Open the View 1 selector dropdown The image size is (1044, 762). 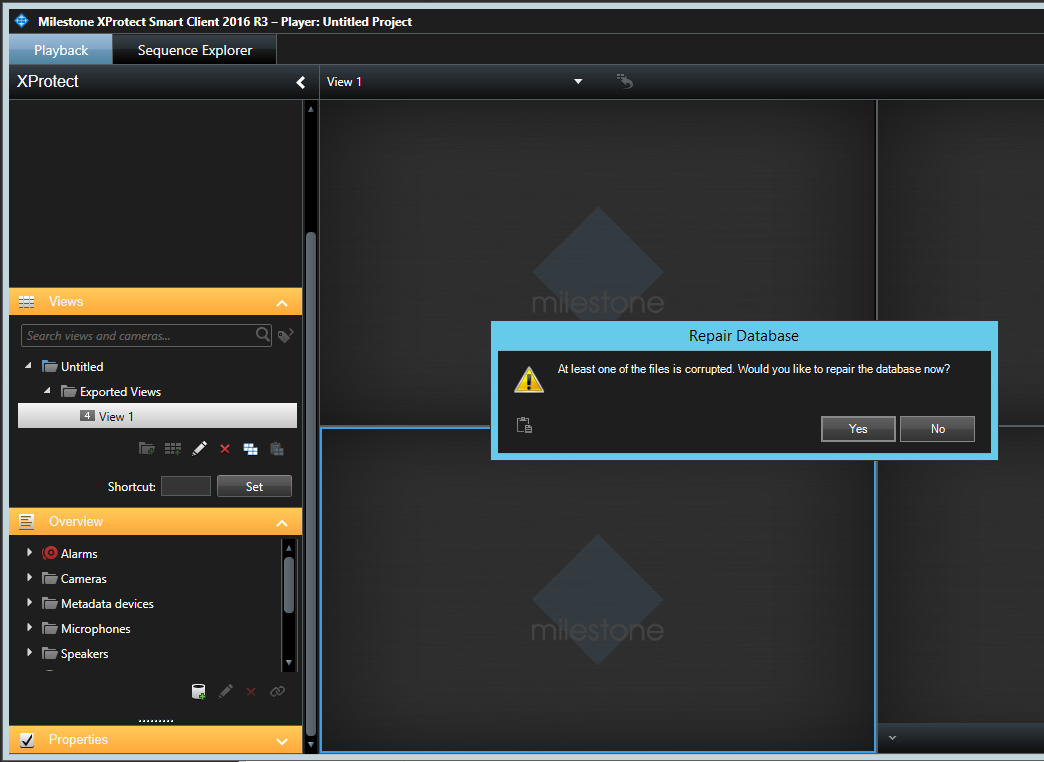(x=577, y=81)
